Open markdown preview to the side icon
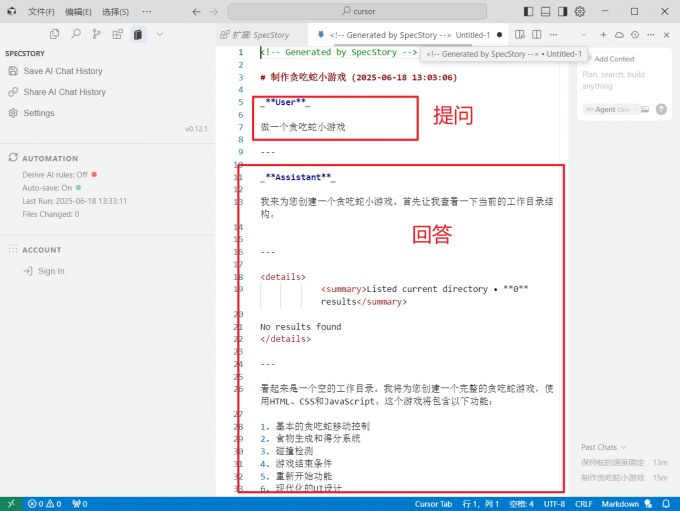This screenshot has width=680, height=511. pos(520,34)
